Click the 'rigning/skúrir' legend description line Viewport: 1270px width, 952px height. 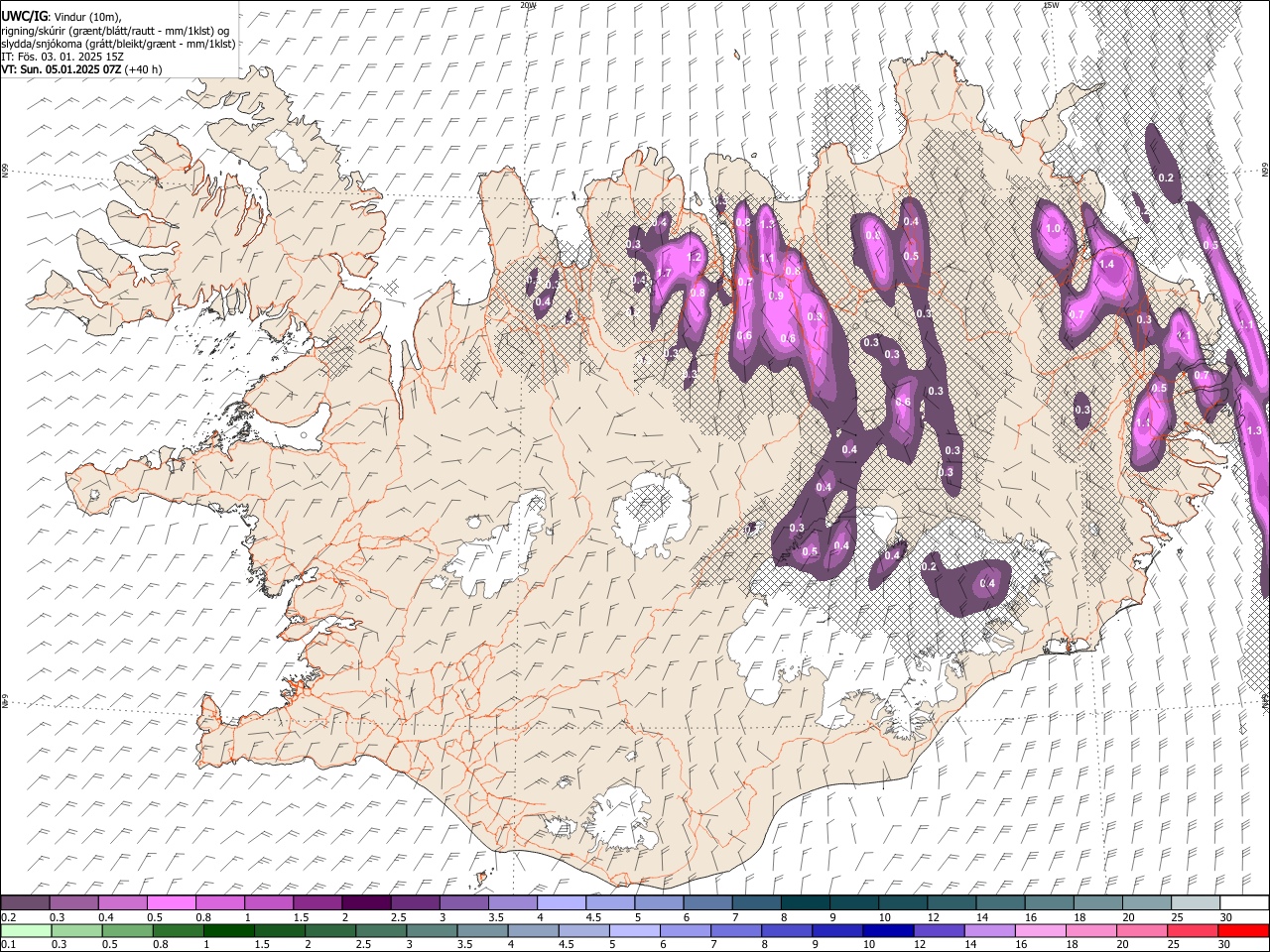pyautogui.click(x=114, y=30)
